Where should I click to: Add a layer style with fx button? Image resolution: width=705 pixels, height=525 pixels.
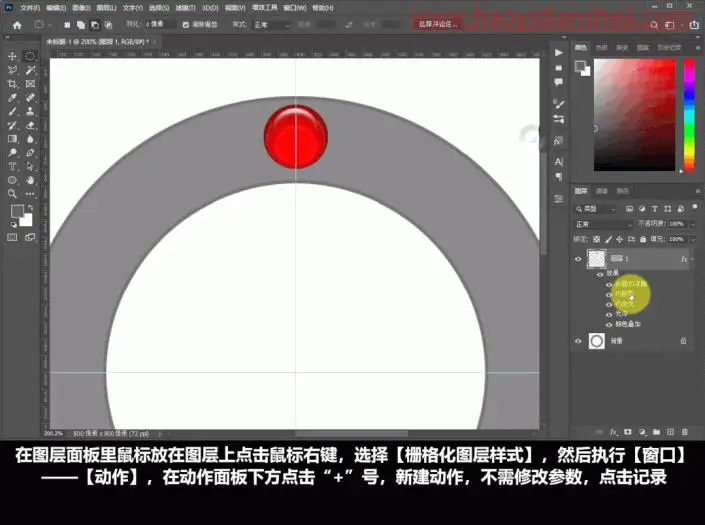[x=613, y=432]
